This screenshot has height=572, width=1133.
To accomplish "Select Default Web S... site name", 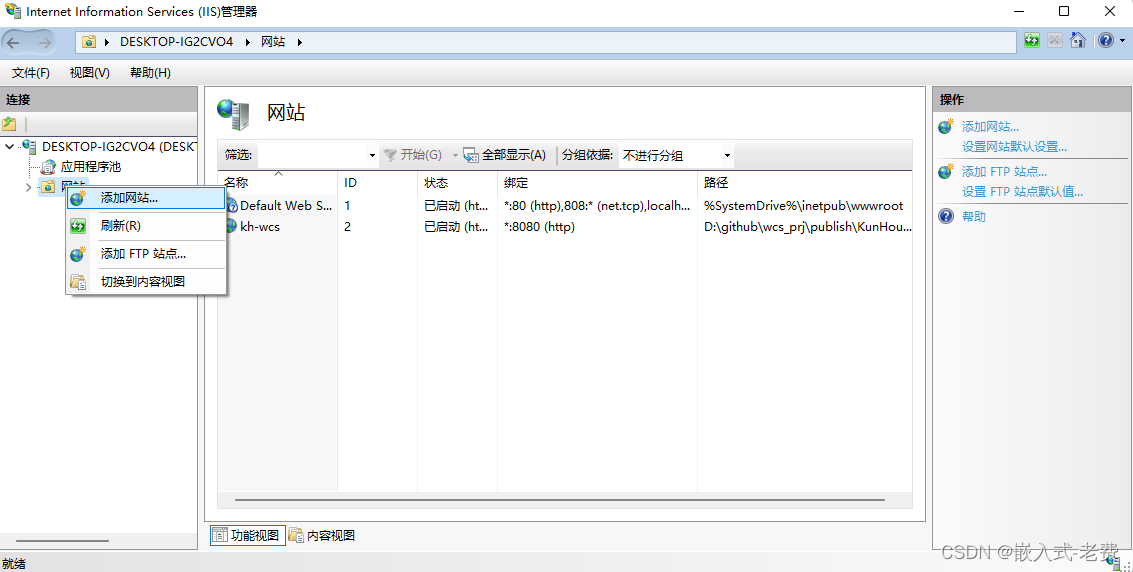I will [286, 206].
